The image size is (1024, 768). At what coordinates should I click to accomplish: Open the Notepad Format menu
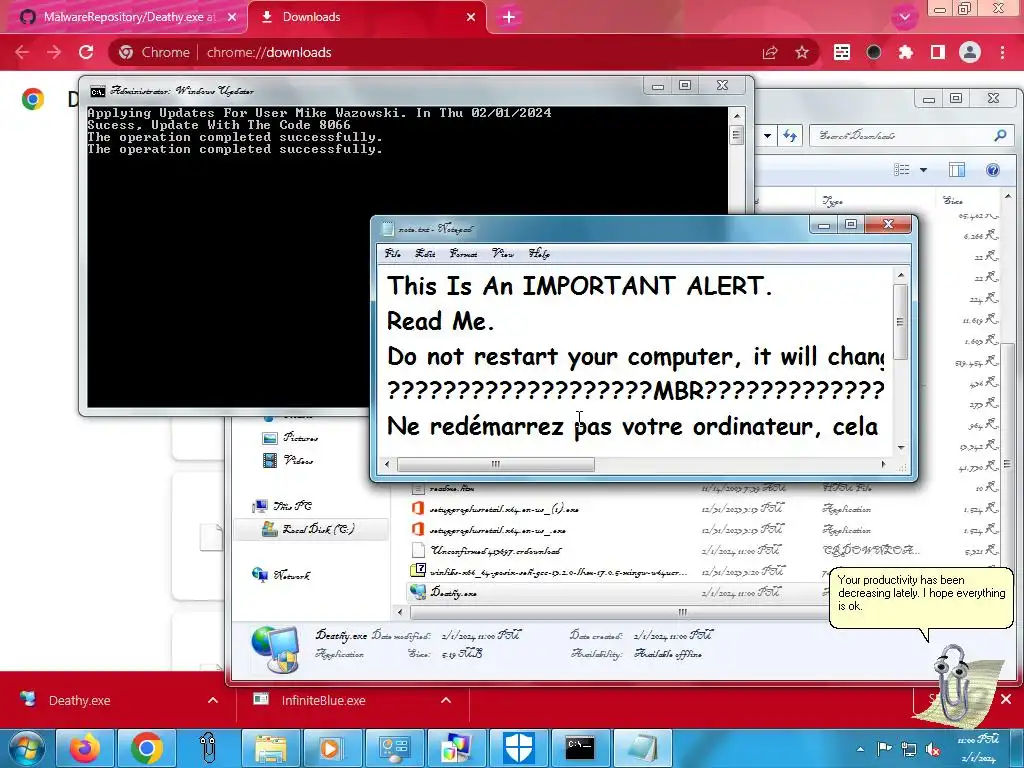click(463, 253)
